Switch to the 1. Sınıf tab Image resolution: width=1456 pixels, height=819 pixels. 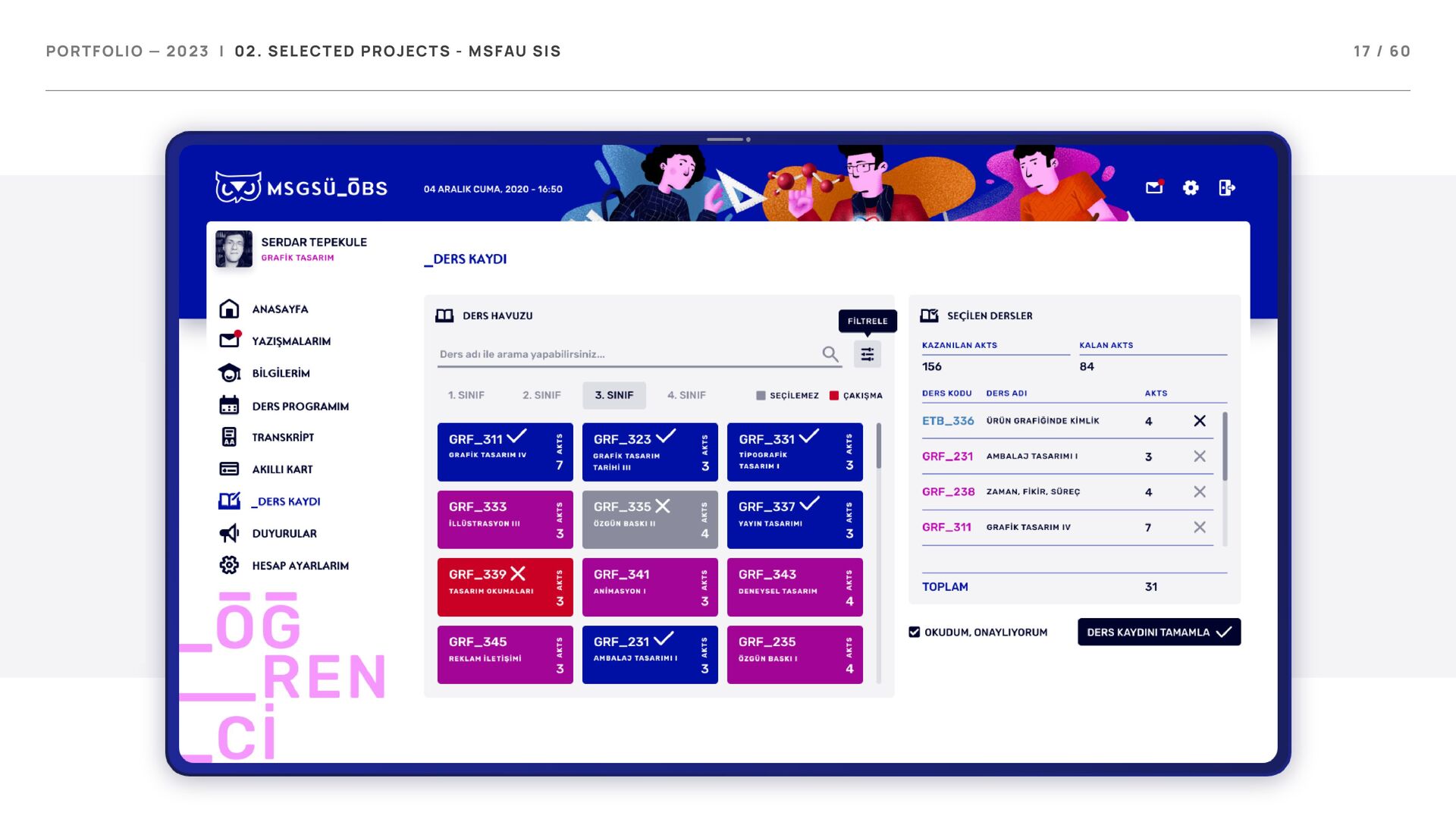466,395
